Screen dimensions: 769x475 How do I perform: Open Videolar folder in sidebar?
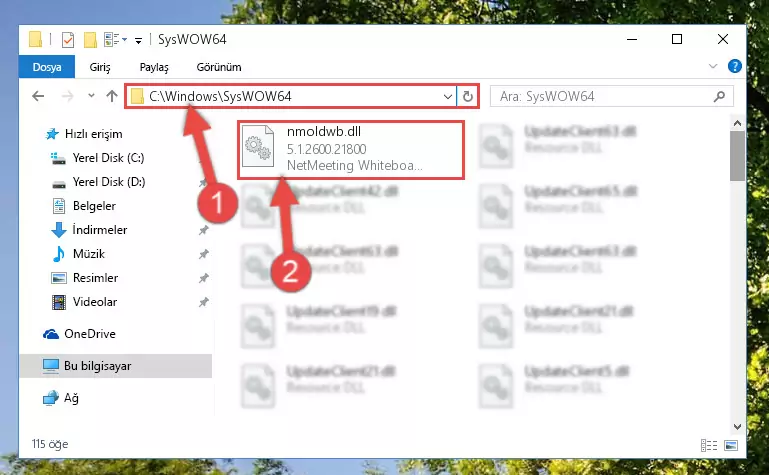point(94,302)
